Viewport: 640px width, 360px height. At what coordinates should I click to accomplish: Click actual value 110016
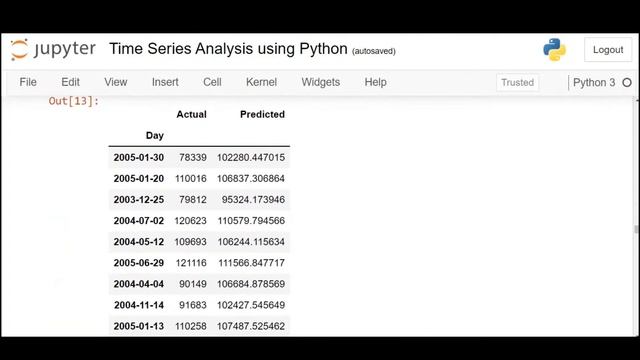click(191, 178)
